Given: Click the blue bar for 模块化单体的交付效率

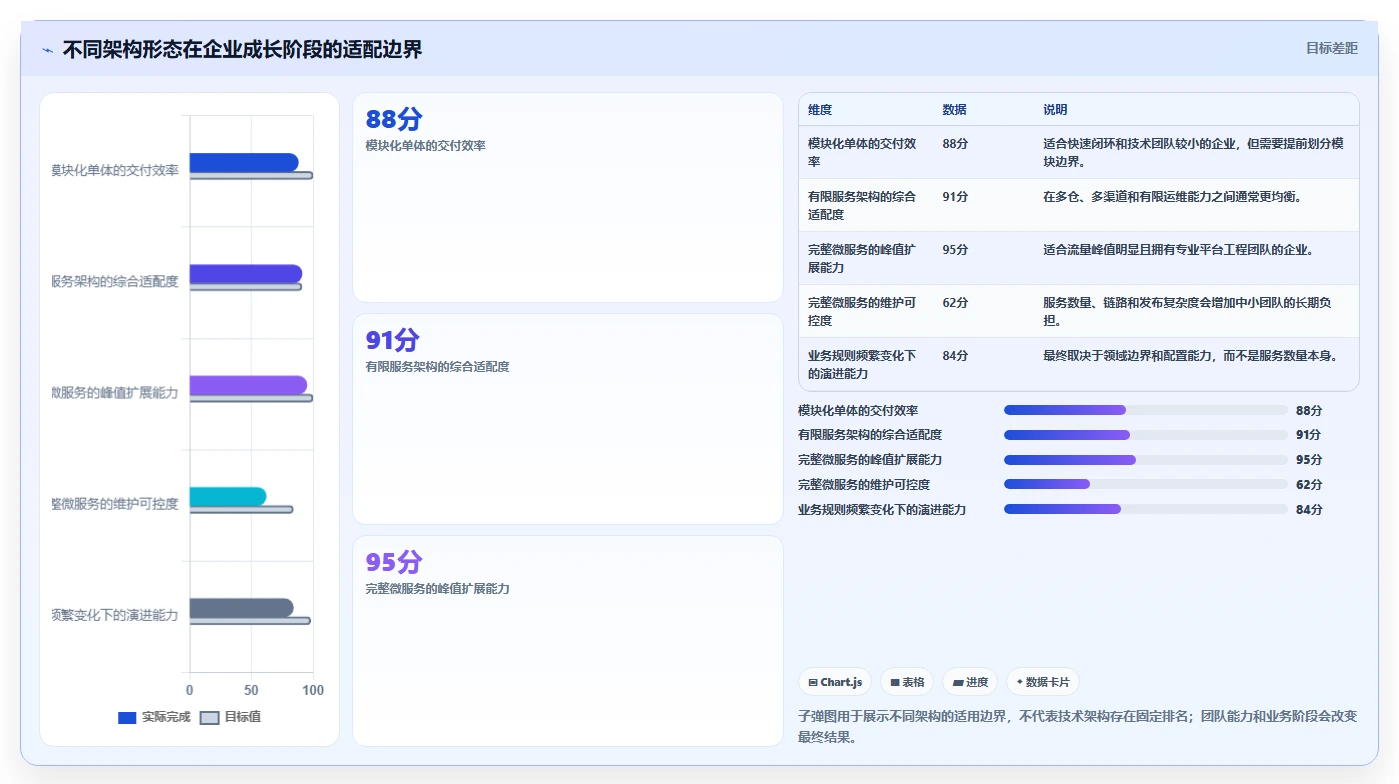Looking at the screenshot, I should tap(244, 162).
